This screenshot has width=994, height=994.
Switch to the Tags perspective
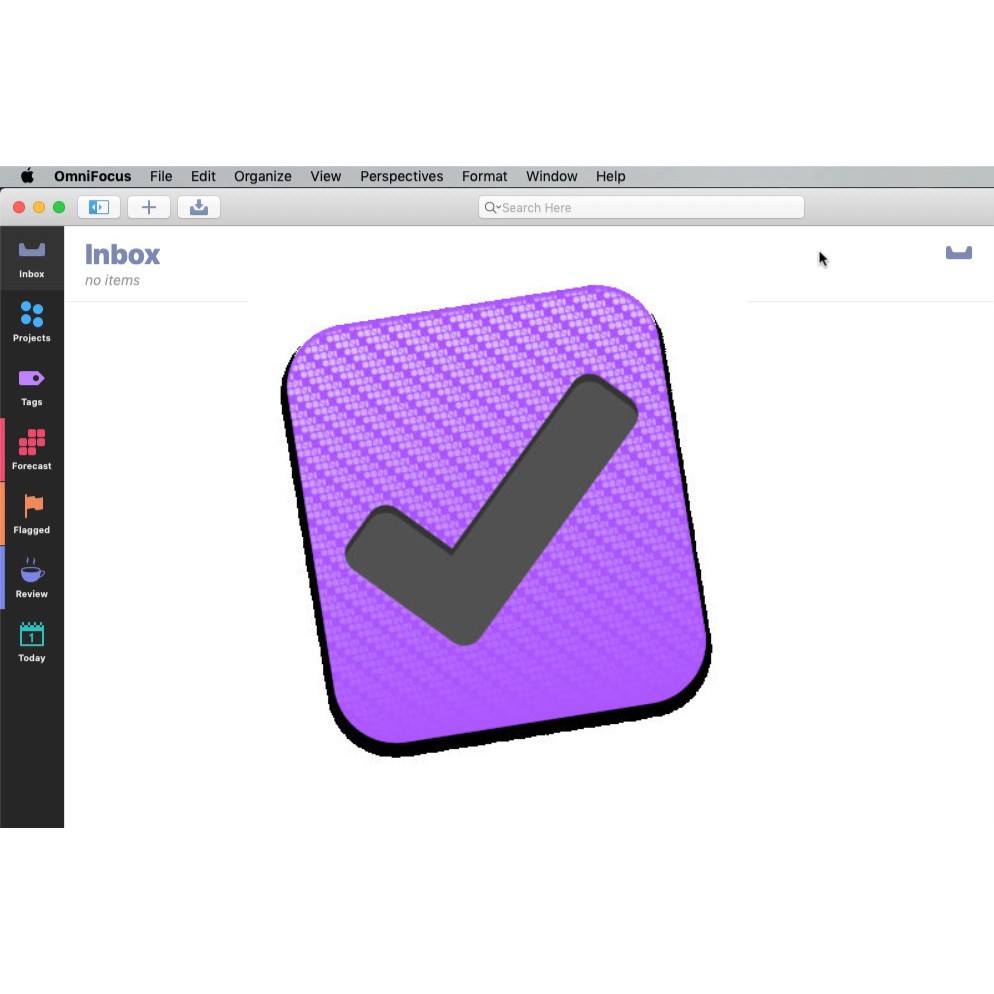pos(32,386)
